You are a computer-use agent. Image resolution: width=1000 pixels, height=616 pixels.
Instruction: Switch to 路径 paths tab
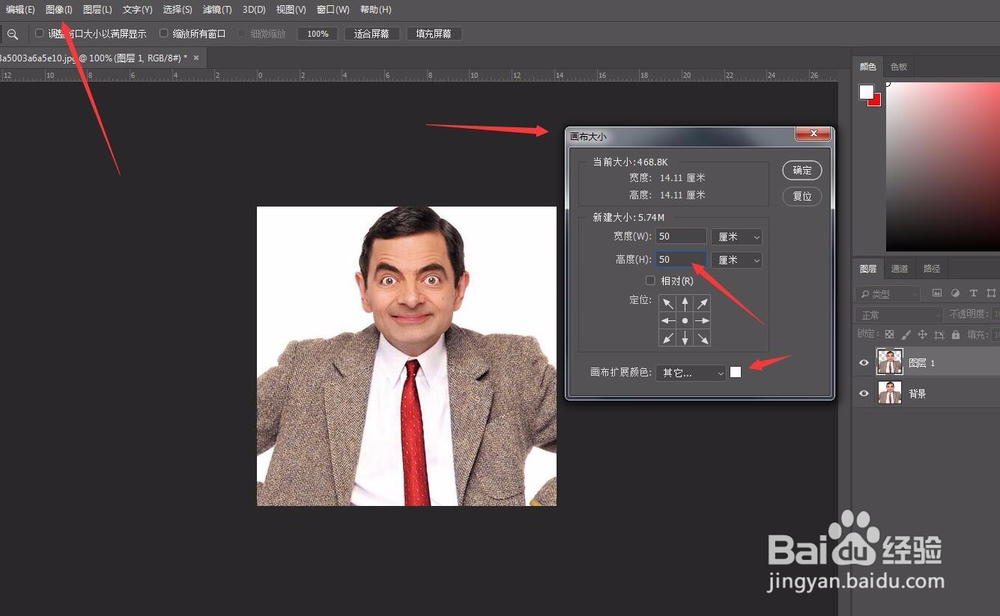[932, 268]
